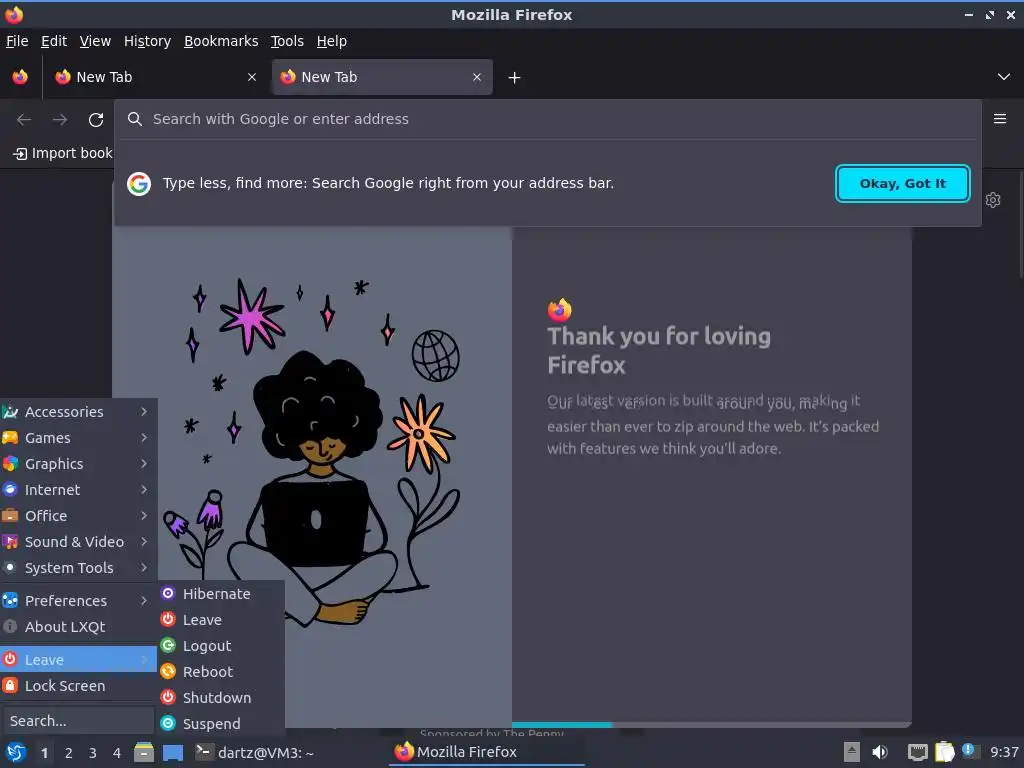This screenshot has height=768, width=1024.
Task: Open the Tools menu
Action: click(x=287, y=41)
